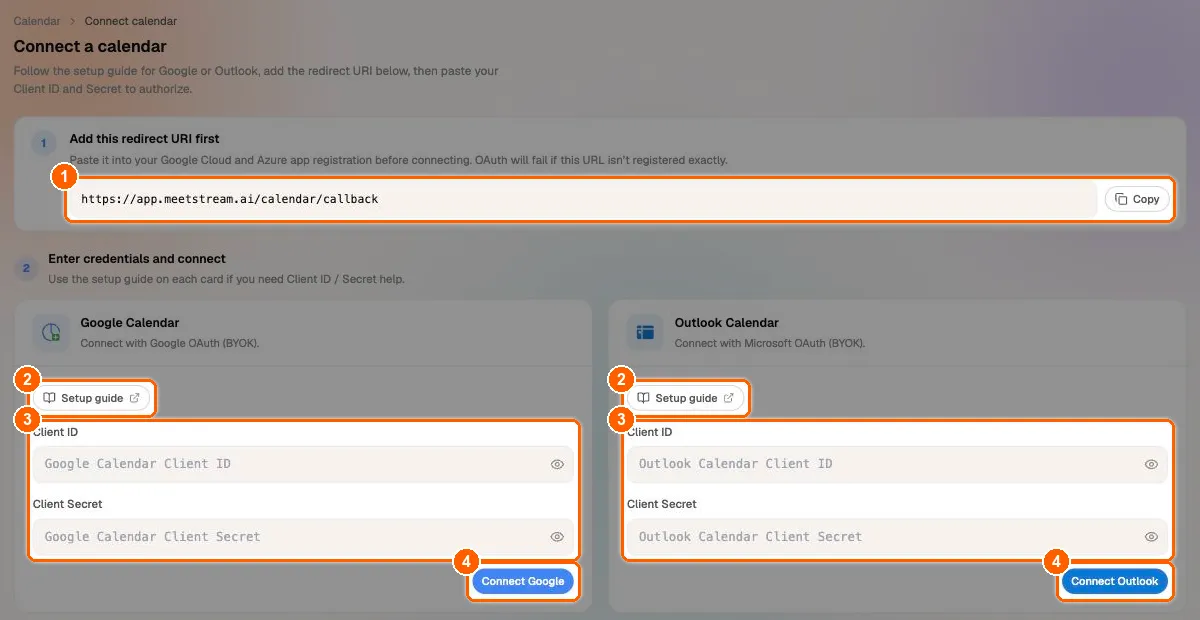Show the Outlook Calendar Client ID value
The width and height of the screenshot is (1200, 620).
click(1151, 464)
